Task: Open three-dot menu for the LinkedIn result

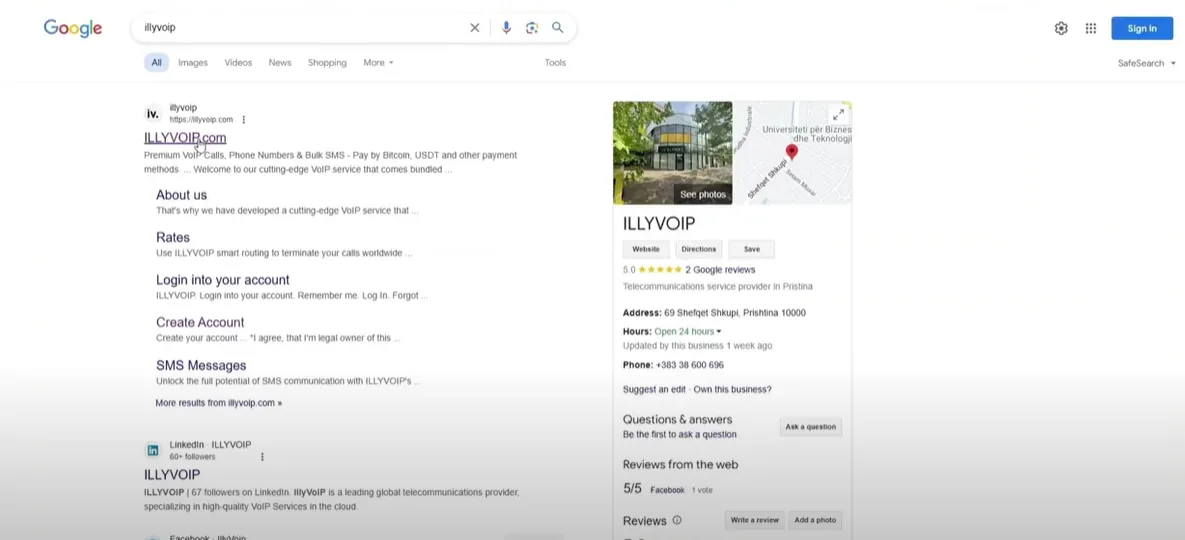Action: (x=262, y=457)
